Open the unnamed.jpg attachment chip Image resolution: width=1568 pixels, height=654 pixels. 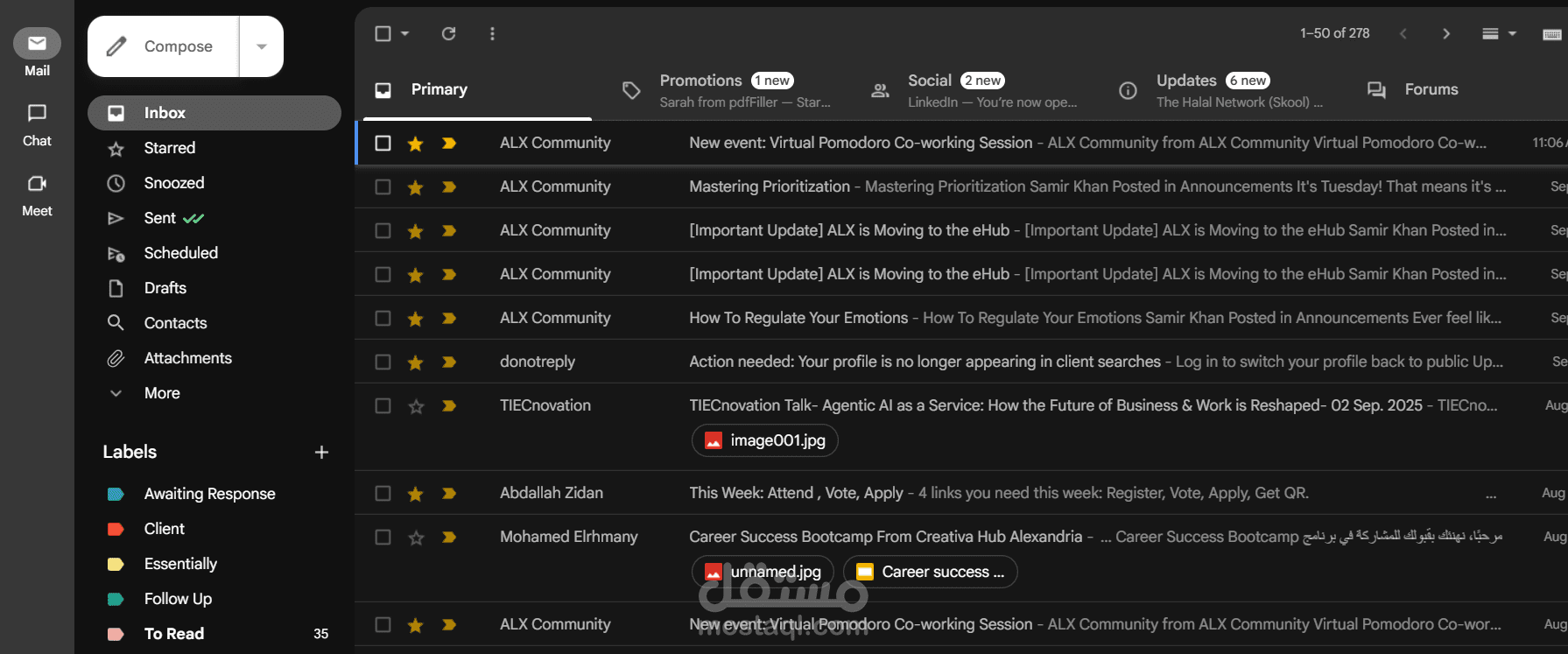coord(763,572)
